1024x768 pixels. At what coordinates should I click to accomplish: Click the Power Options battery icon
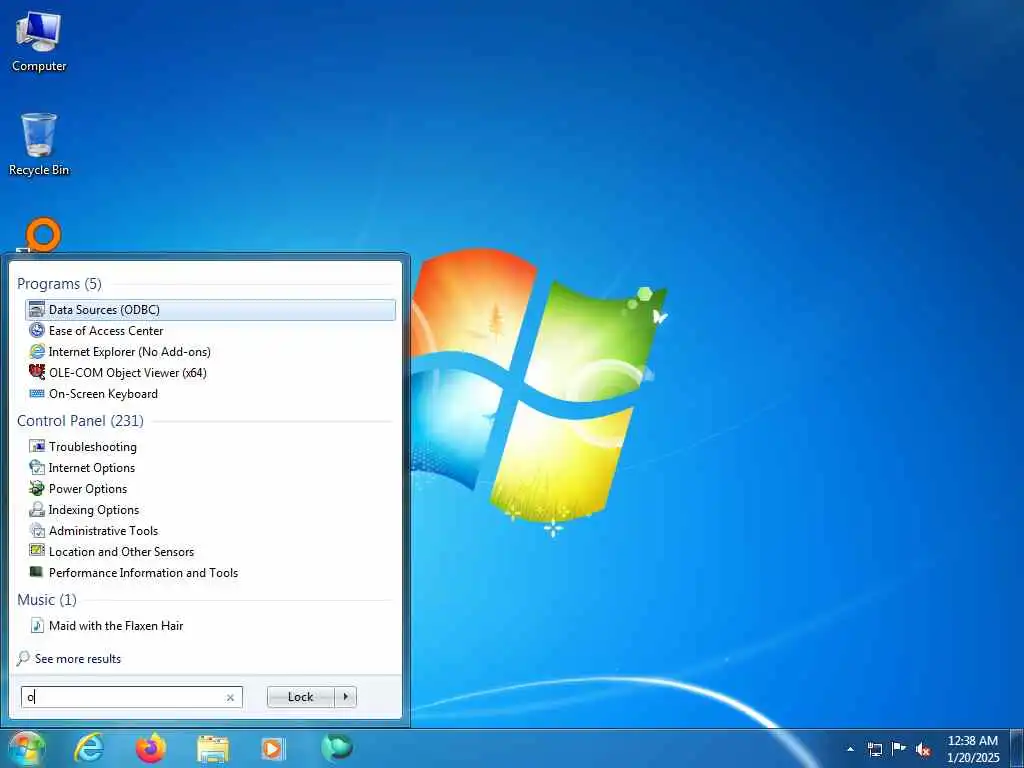[37, 488]
